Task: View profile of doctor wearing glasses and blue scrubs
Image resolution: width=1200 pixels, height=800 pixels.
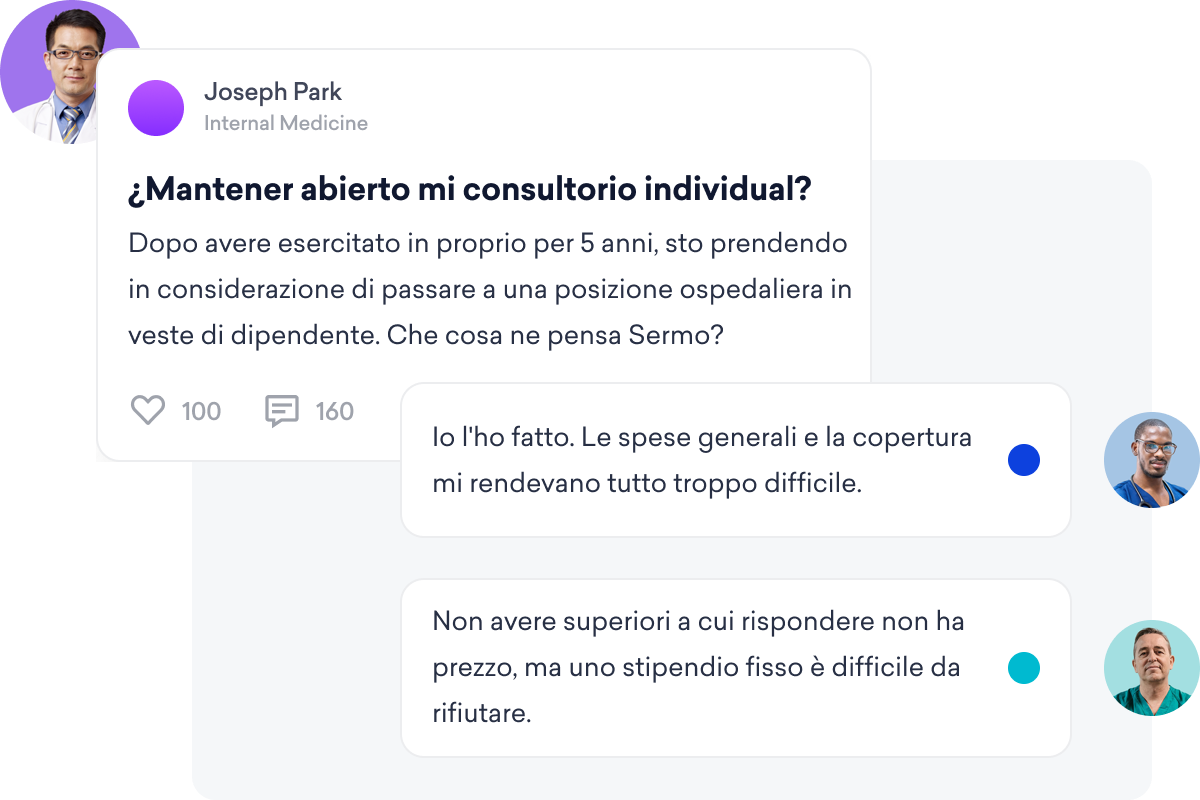Action: (1152, 460)
